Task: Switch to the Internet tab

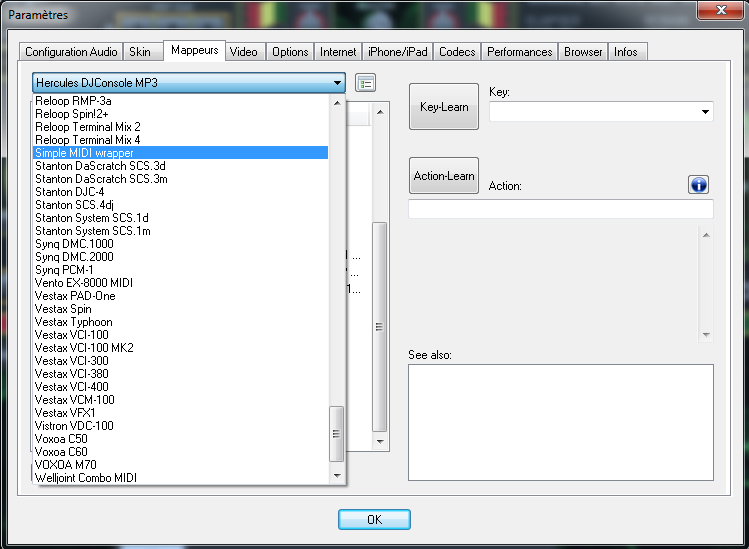Action: (x=338, y=52)
